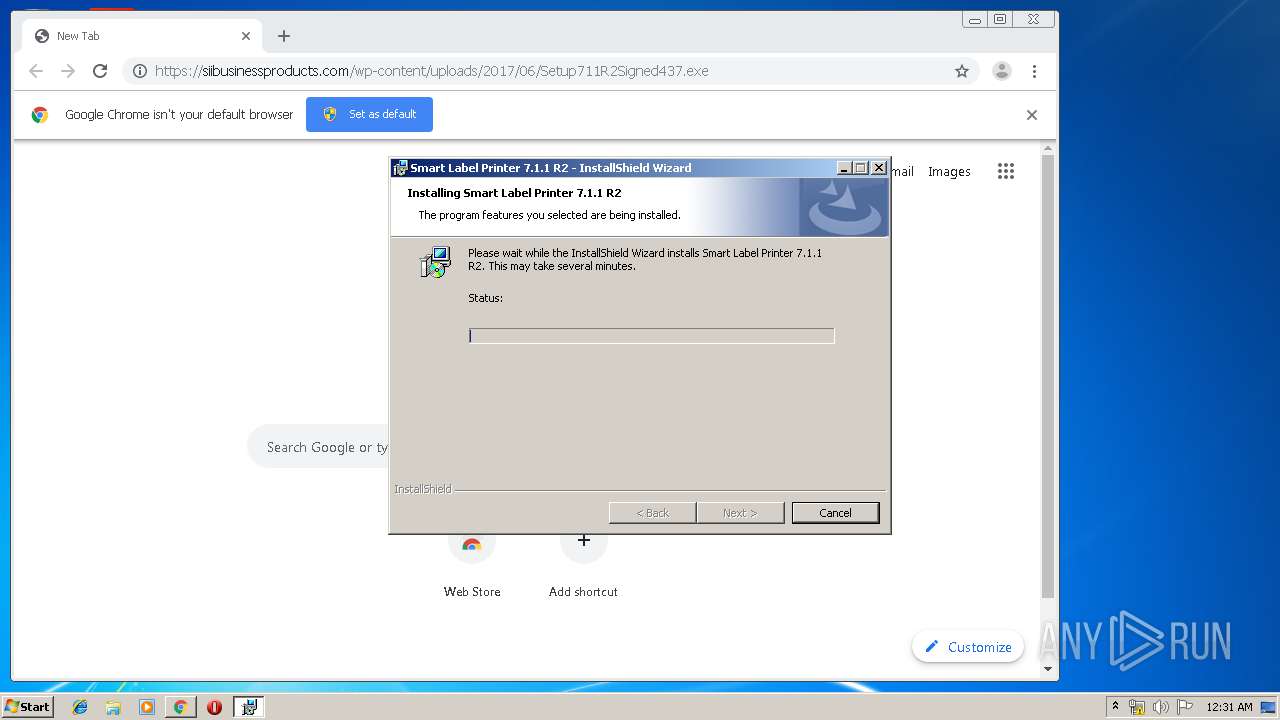1280x720 pixels.
Task: Close the New Tab tab
Action: [246, 36]
